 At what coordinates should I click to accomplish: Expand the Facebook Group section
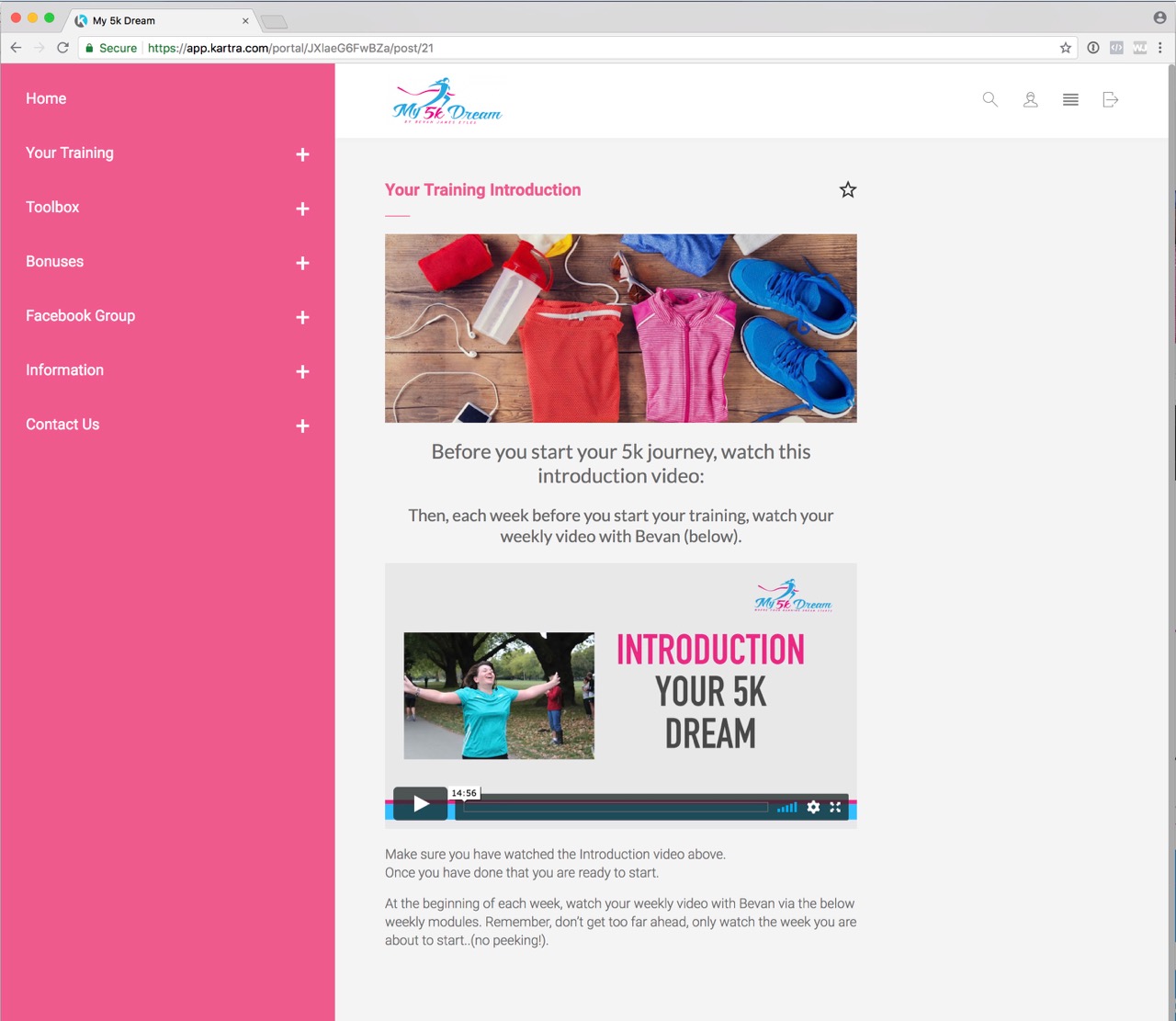tap(302, 317)
